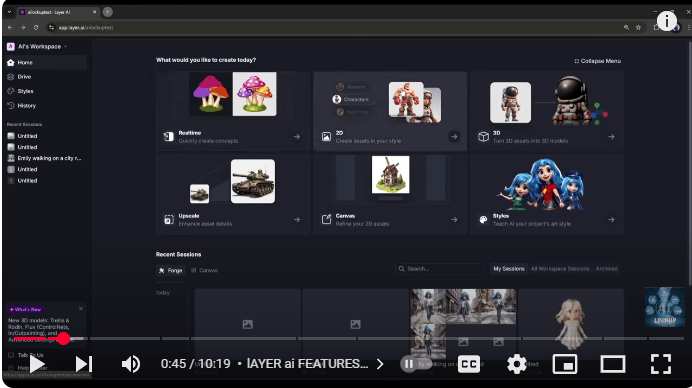Click the red progress bar scrubber
The height and width of the screenshot is (388, 692).
click(x=64, y=339)
